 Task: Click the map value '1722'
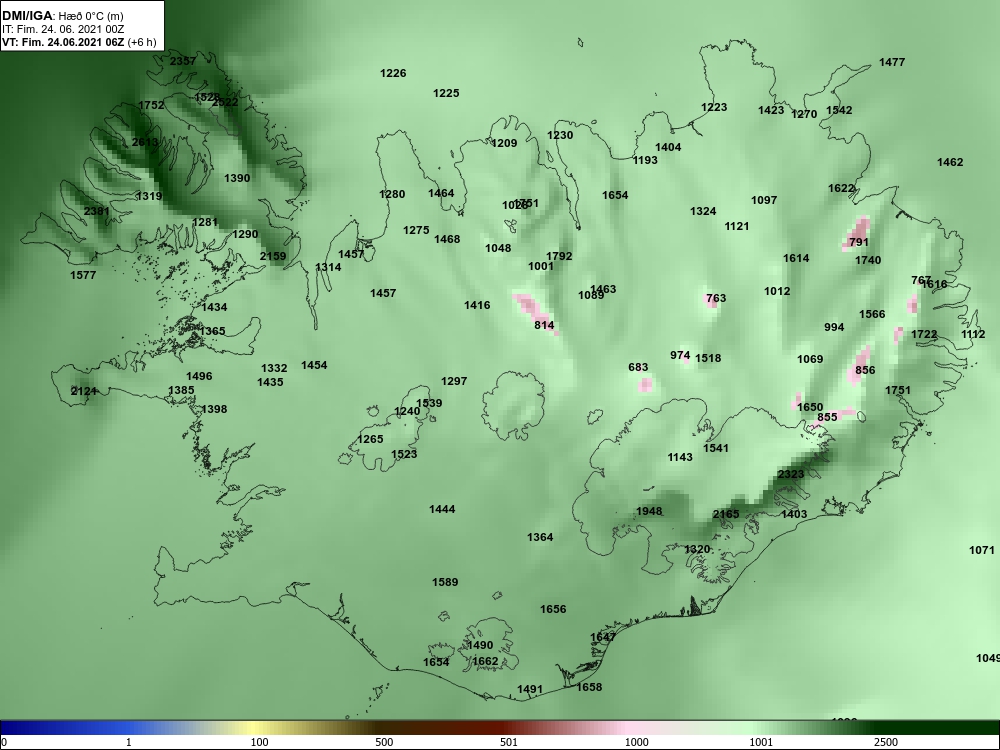[x=924, y=334]
